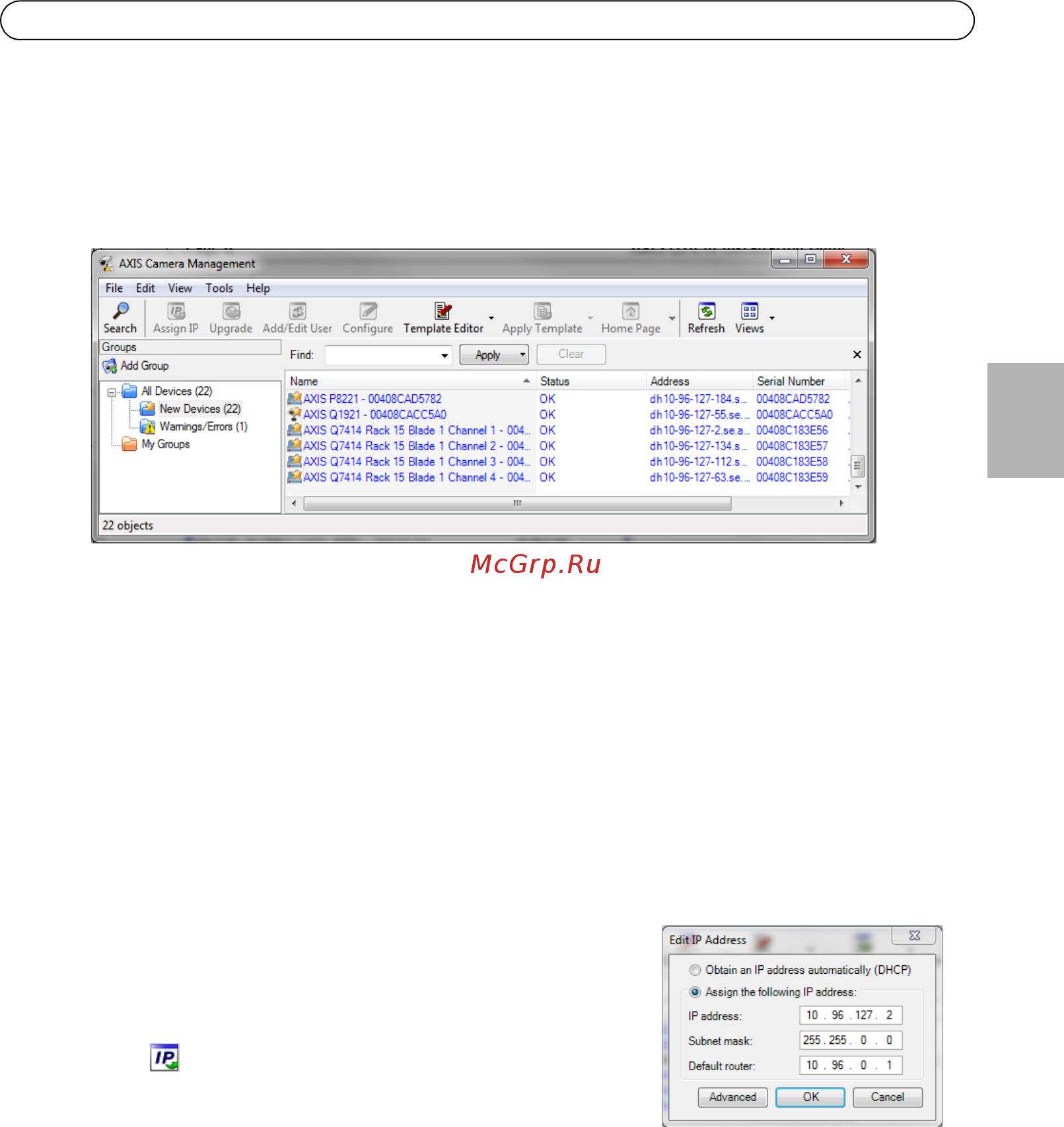1064x1127 pixels.
Task: Open the Views dropdown arrow
Action: [771, 318]
